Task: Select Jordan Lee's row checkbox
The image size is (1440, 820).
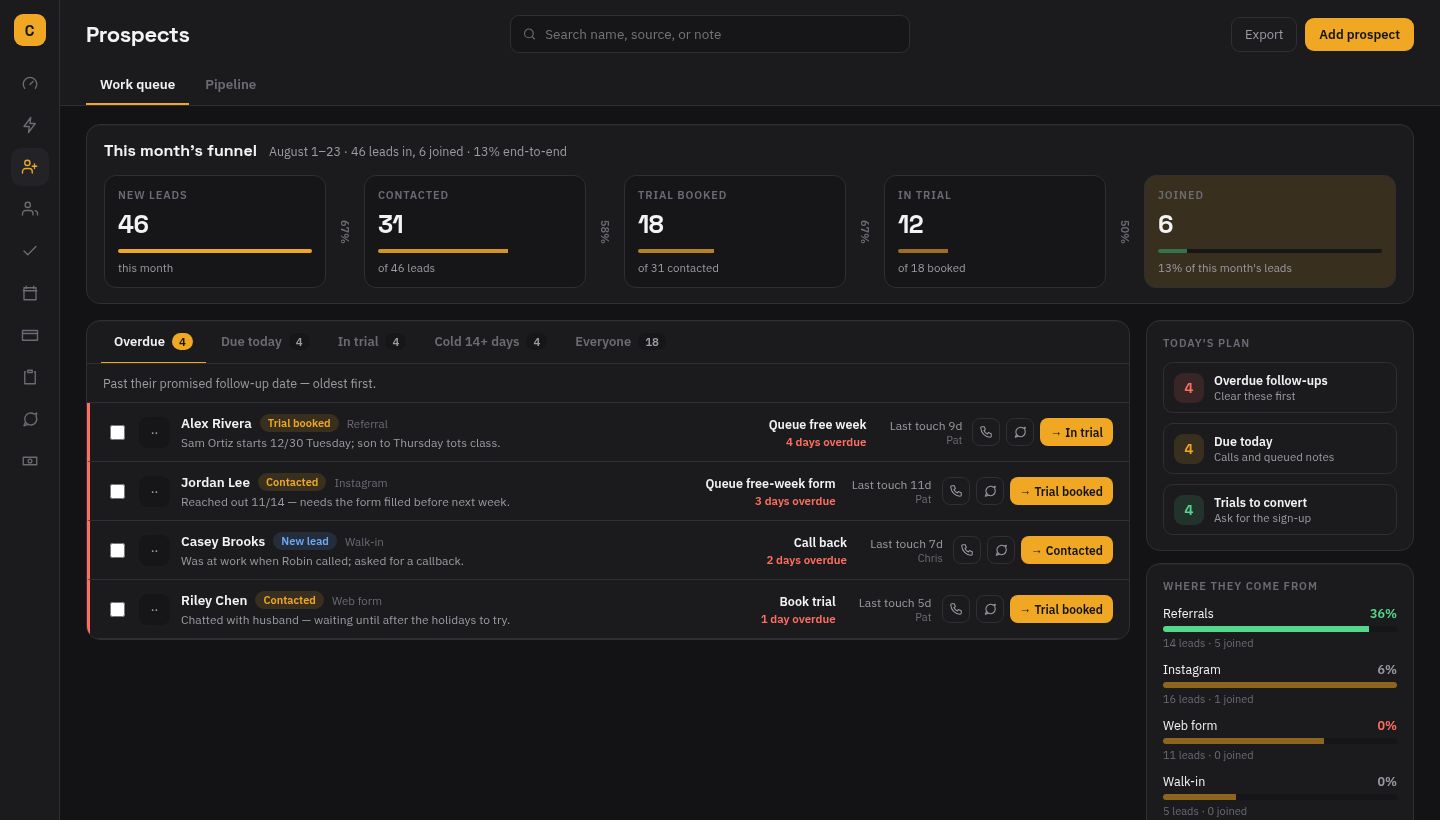Action: pyautogui.click(x=117, y=491)
